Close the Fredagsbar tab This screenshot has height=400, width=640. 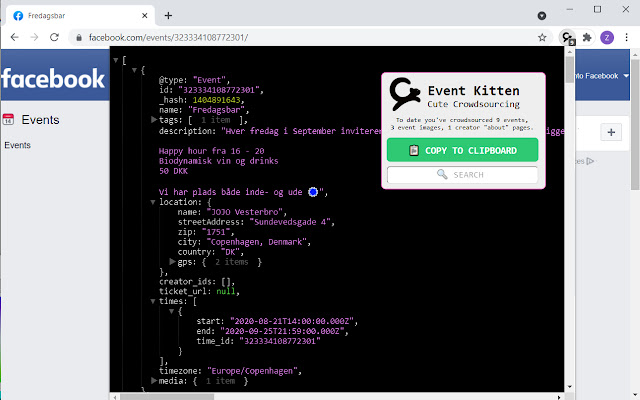144,16
